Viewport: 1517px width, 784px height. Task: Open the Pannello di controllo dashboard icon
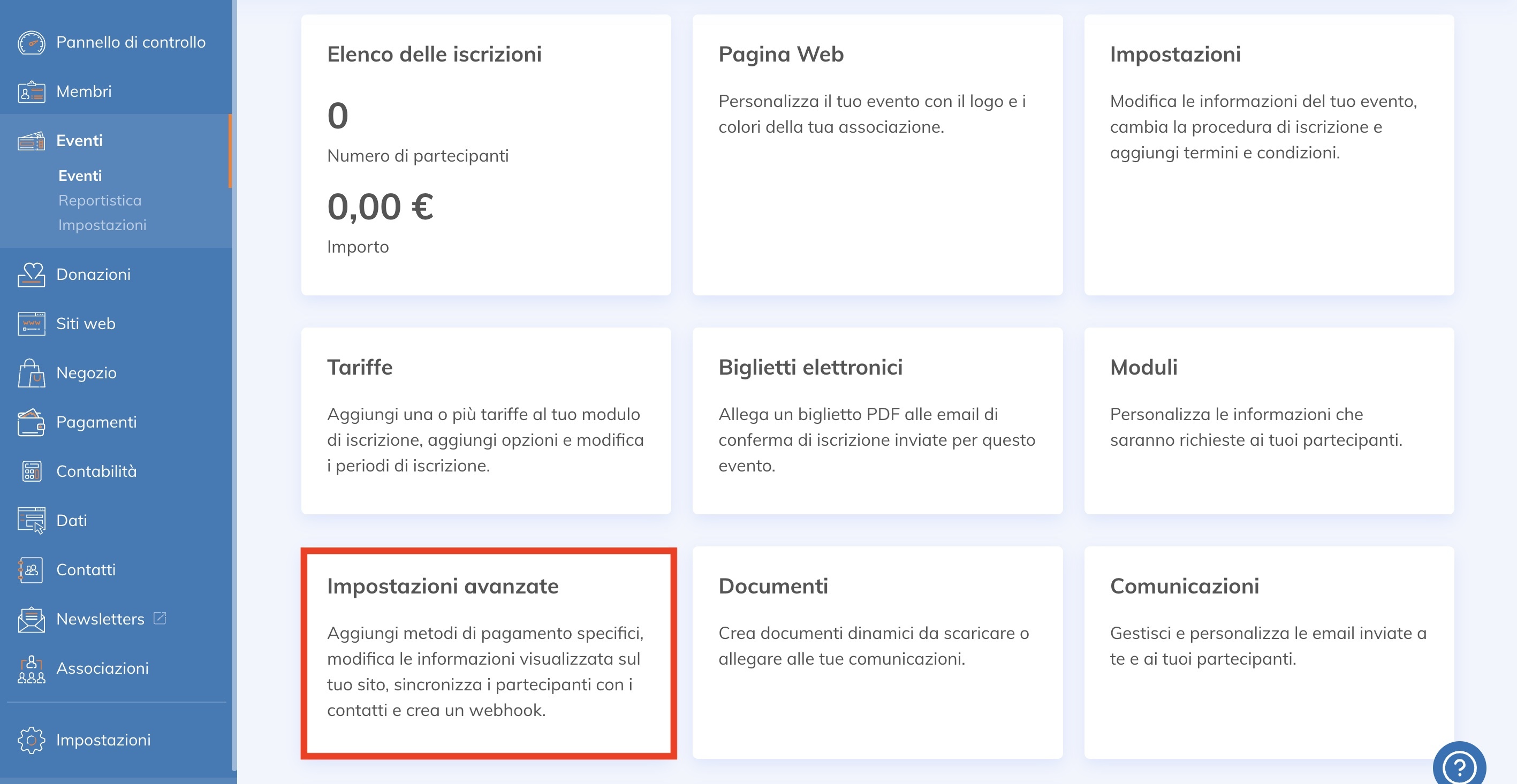click(31, 42)
